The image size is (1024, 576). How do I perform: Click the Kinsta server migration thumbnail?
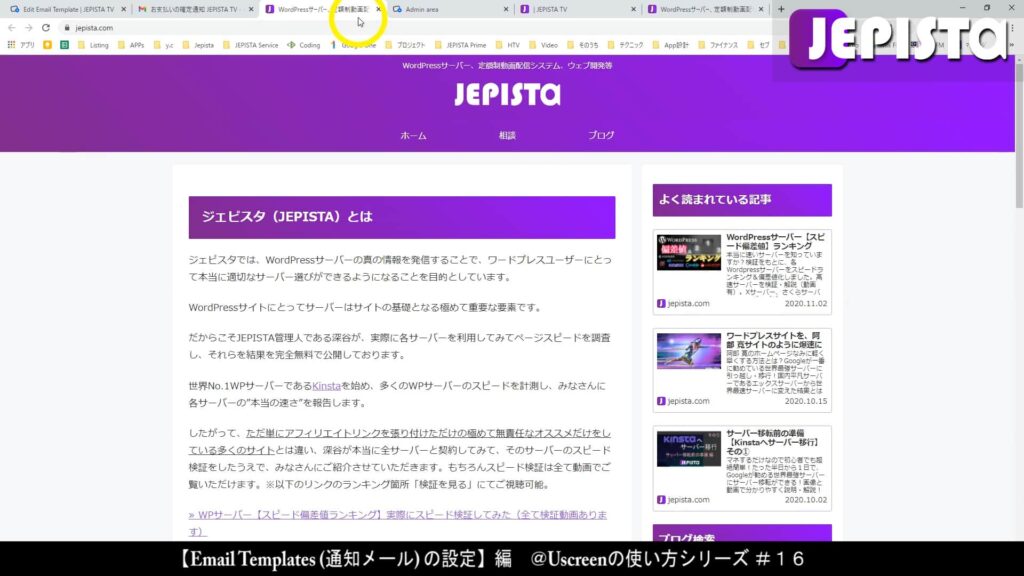point(688,449)
